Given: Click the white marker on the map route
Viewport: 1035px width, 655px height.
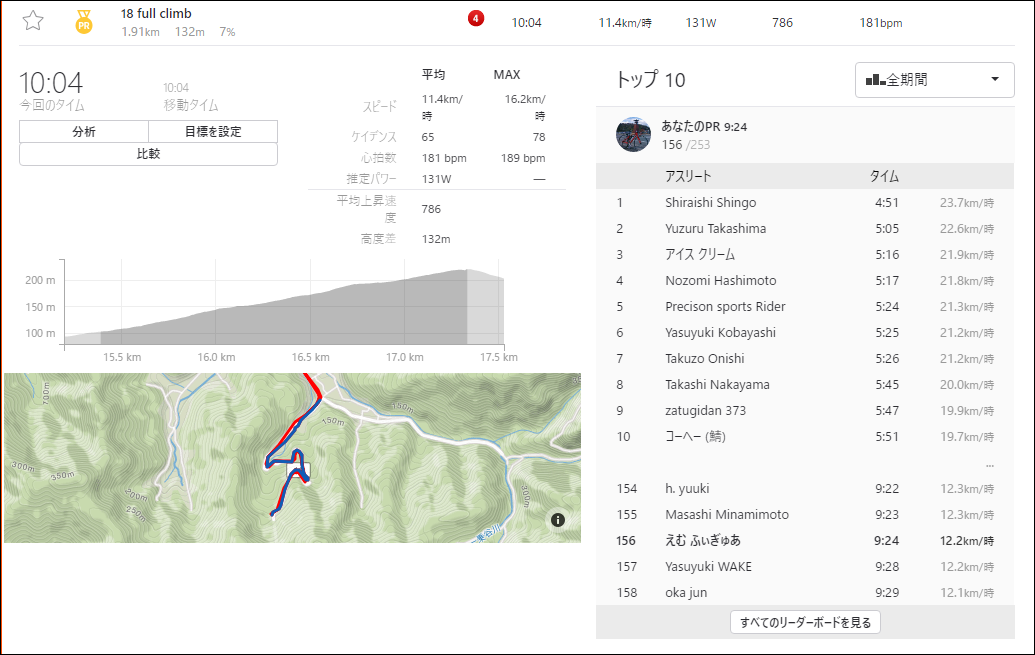Looking at the screenshot, I should [298, 470].
